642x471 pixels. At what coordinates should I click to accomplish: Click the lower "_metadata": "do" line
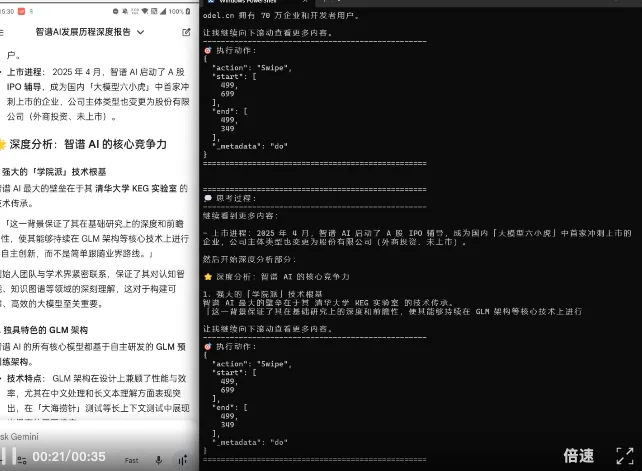point(250,442)
